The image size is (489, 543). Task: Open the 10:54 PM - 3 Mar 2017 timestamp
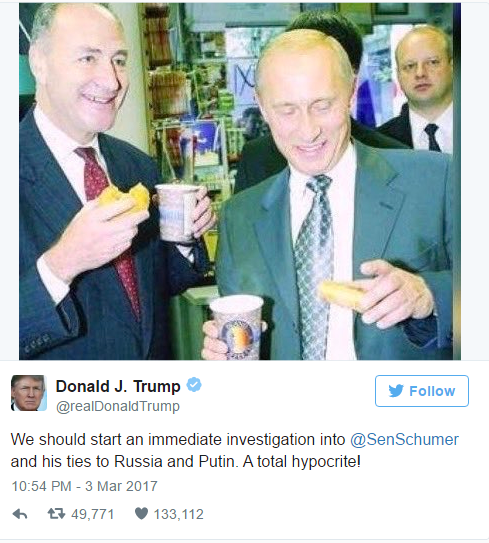click(x=85, y=486)
